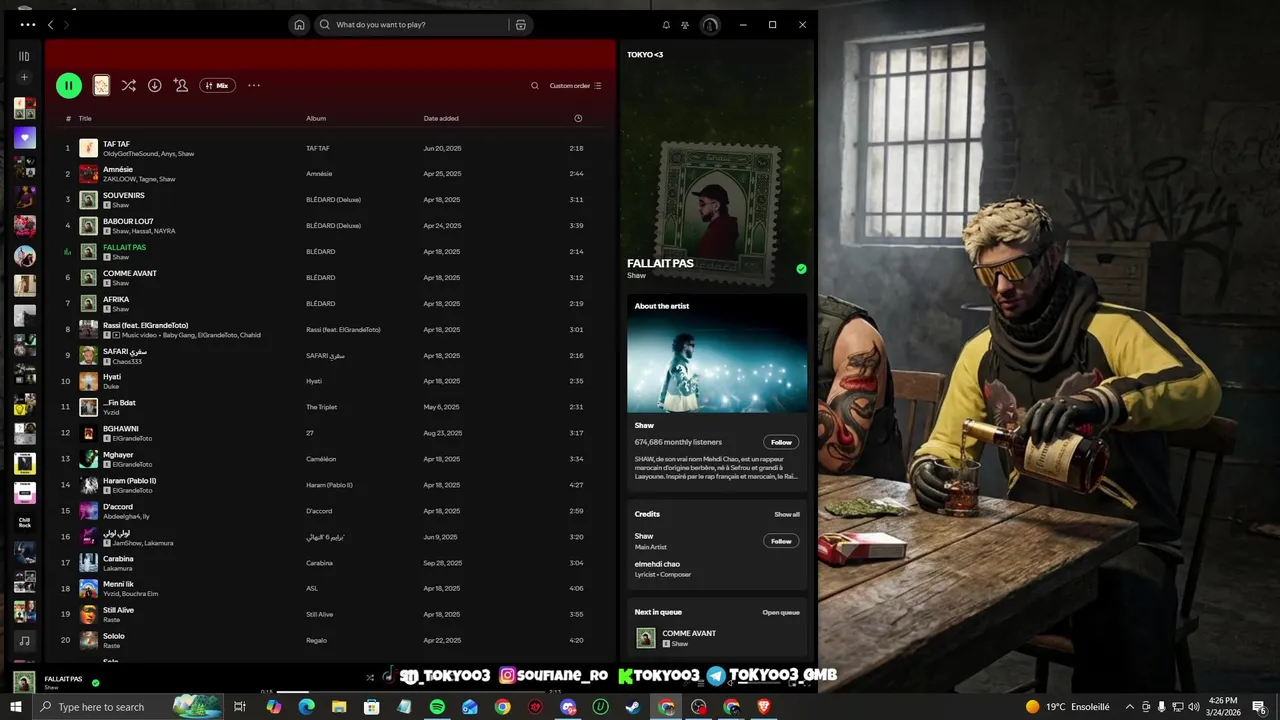Navigate forward with the arrow
This screenshot has width=1280, height=720.
pos(67,25)
